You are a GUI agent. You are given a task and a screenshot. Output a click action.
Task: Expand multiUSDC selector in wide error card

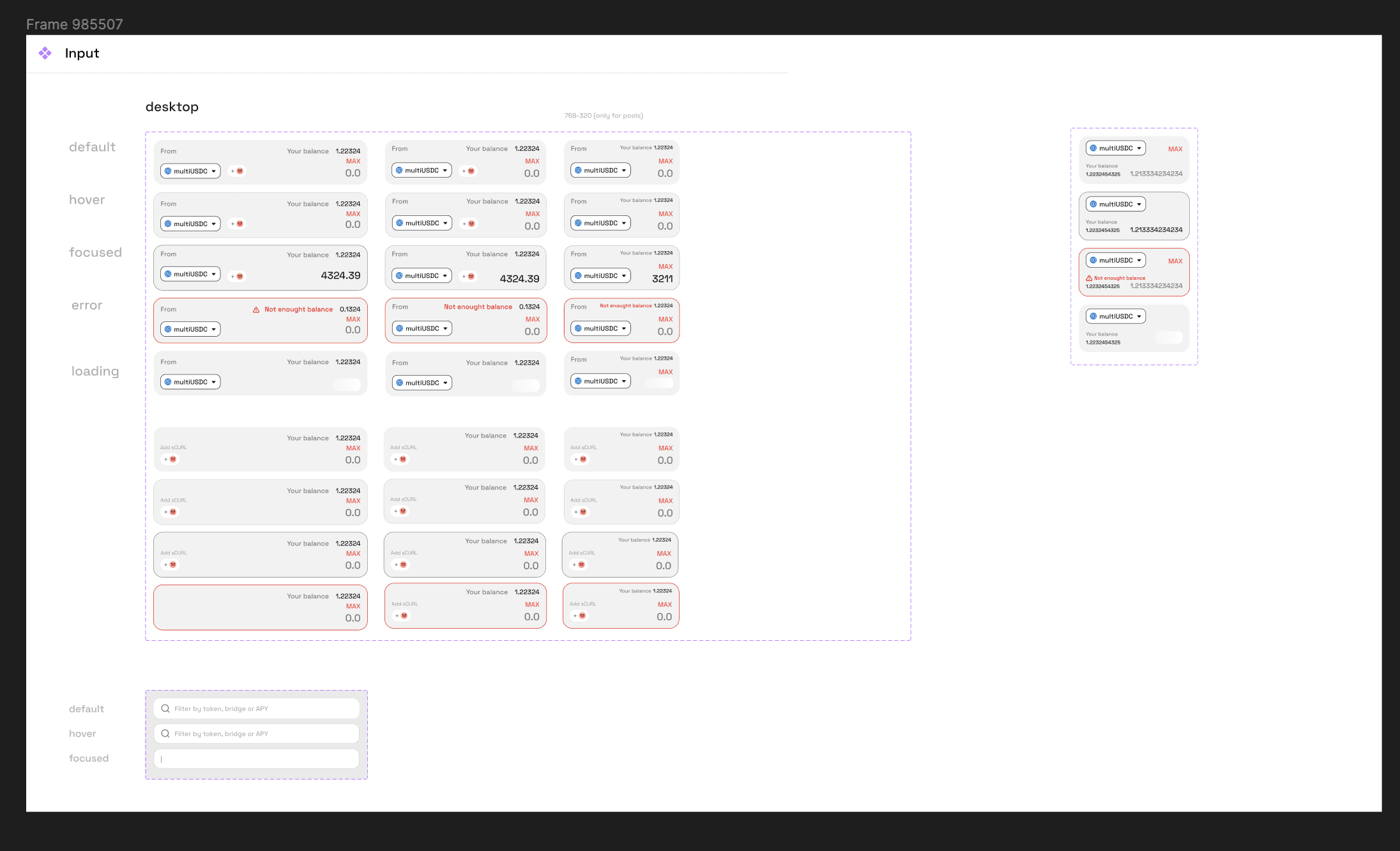[x=190, y=330]
